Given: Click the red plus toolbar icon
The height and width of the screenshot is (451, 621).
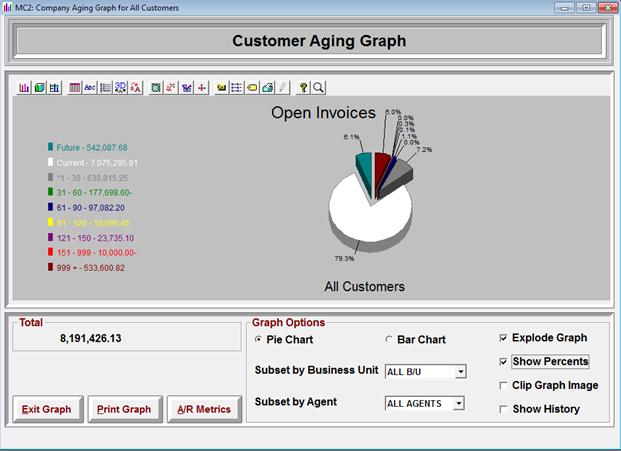Looking at the screenshot, I should 202,88.
